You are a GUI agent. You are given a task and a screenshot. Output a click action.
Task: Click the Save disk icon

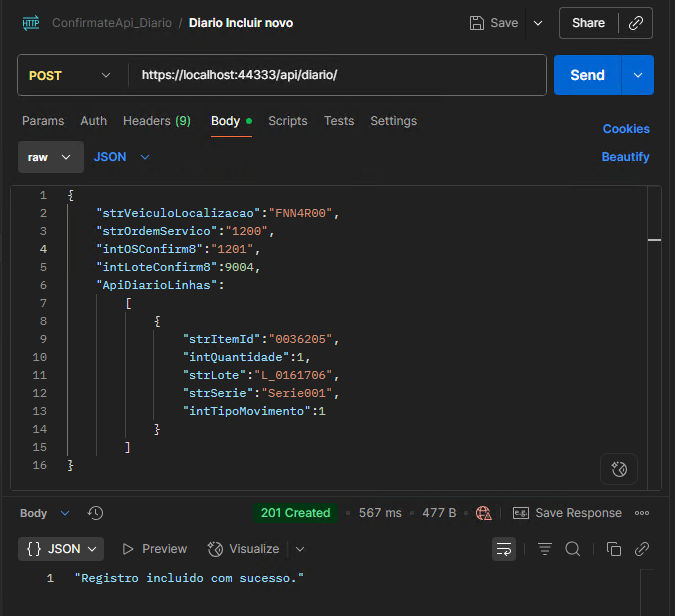[x=477, y=23]
